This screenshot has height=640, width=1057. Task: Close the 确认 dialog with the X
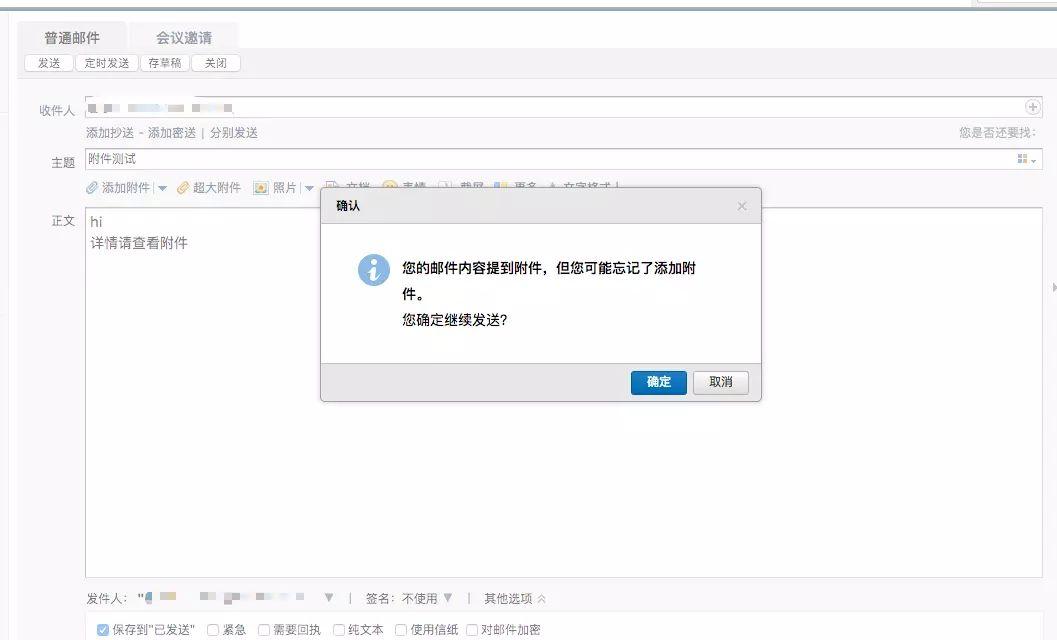[742, 206]
